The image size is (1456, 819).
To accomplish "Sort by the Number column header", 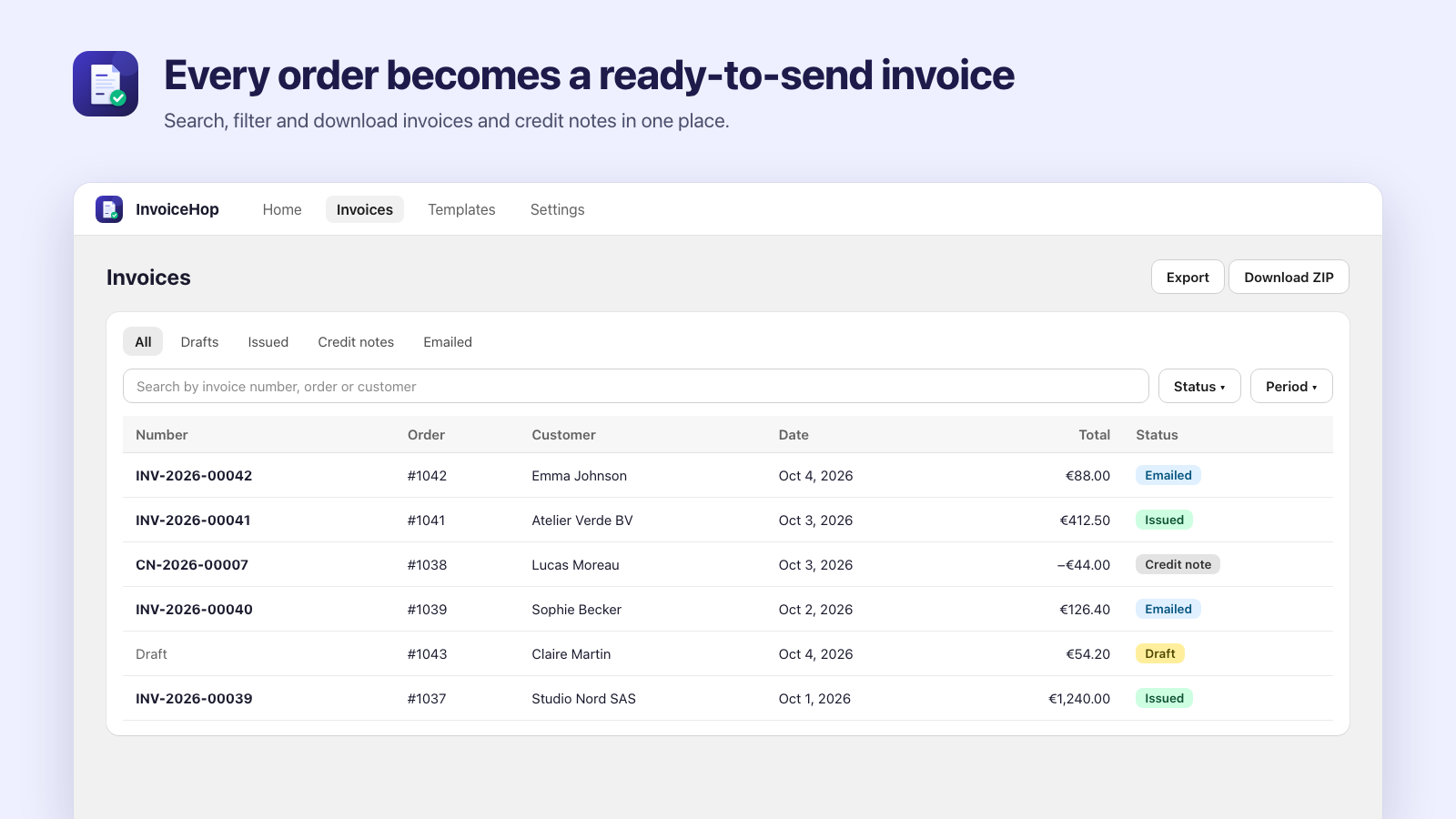I will pos(162,435).
